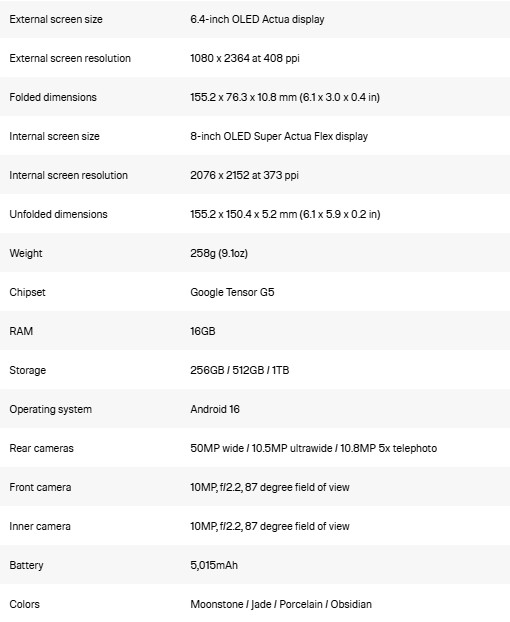Click the Weight value 258g (9.1oz)

(x=219, y=253)
